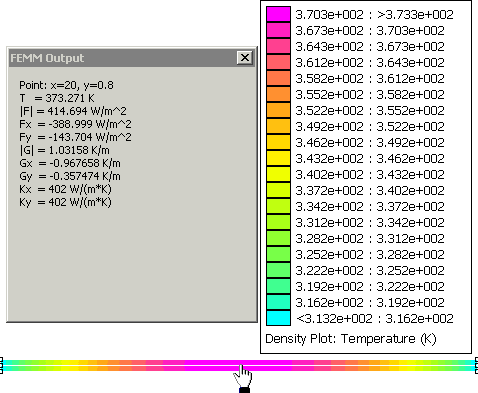
Task: Click the 'Density Plot: Temperature (K)' legend title
Action: click(351, 339)
